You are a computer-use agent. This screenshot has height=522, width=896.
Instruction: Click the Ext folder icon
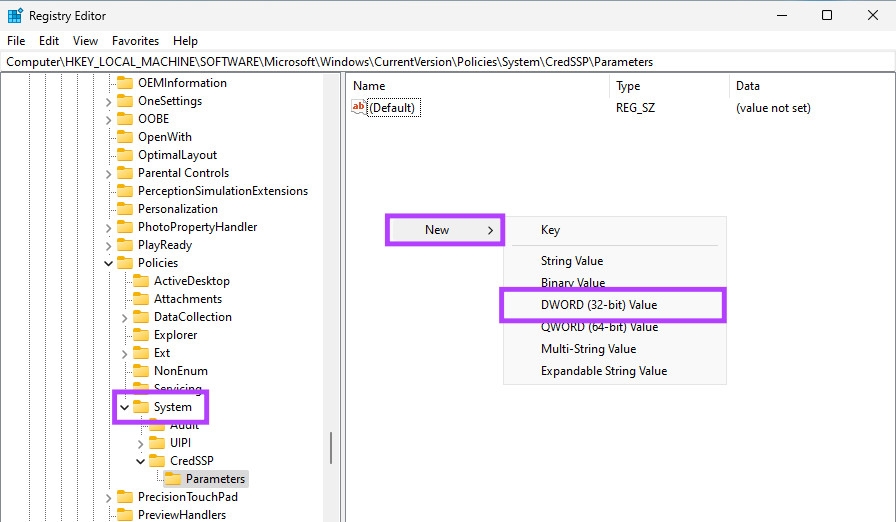(x=141, y=353)
